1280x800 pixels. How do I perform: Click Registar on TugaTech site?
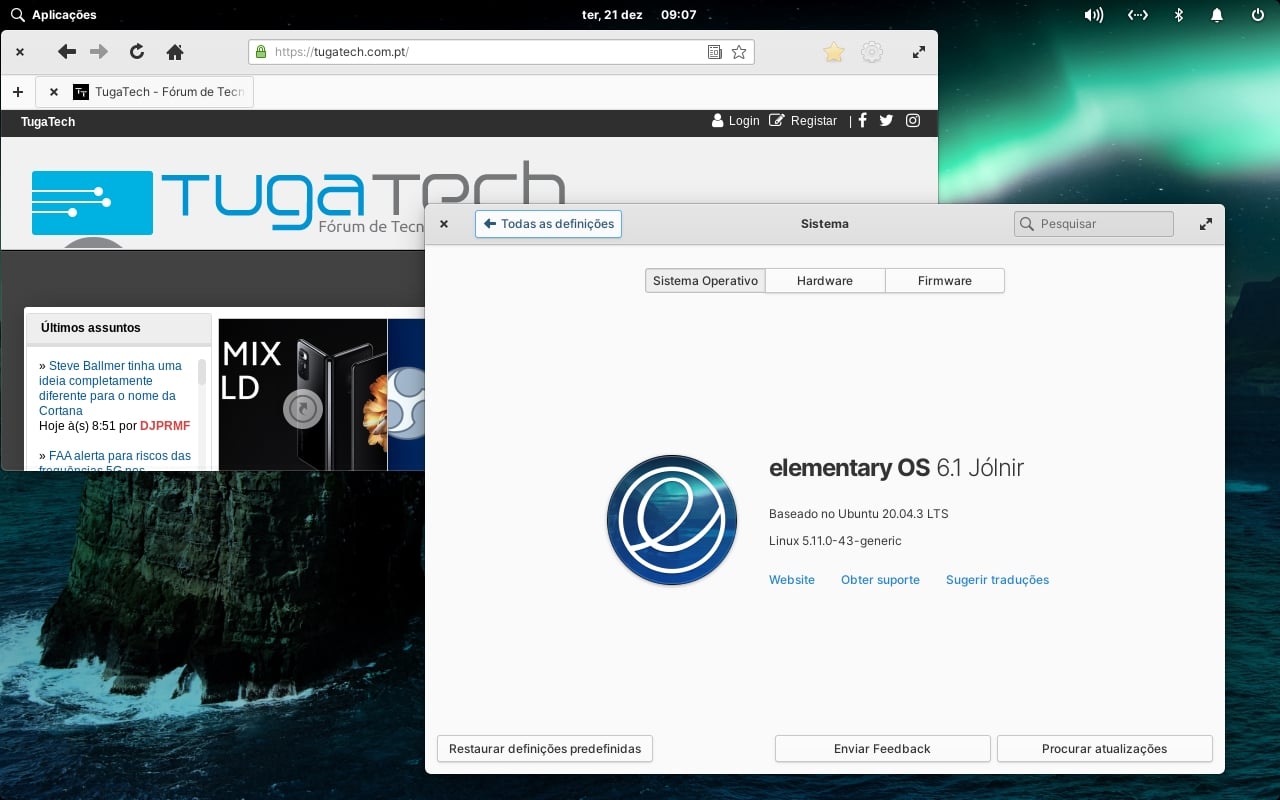tap(803, 121)
